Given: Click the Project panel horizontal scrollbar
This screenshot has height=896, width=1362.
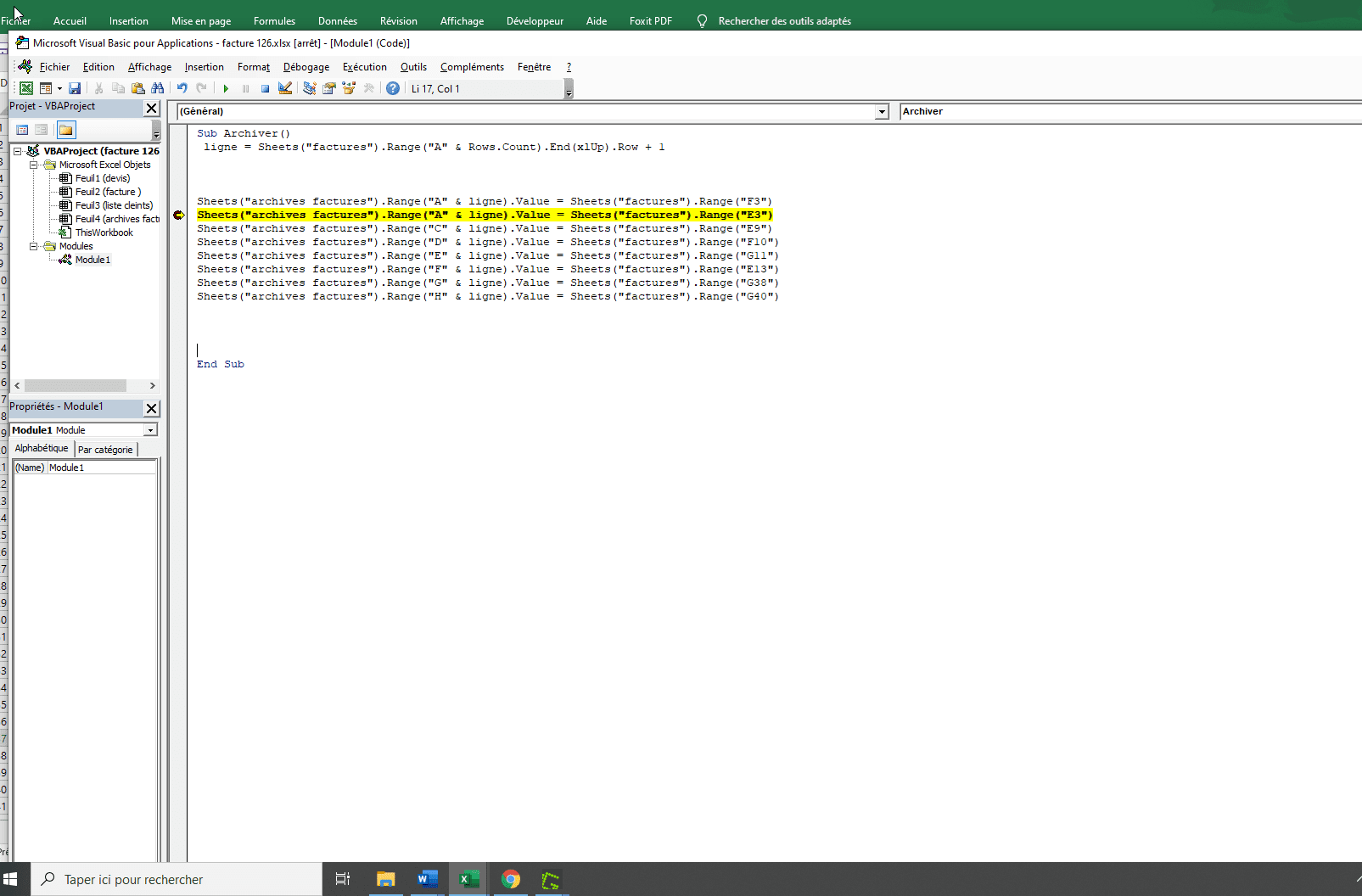Looking at the screenshot, I should pos(76,385).
